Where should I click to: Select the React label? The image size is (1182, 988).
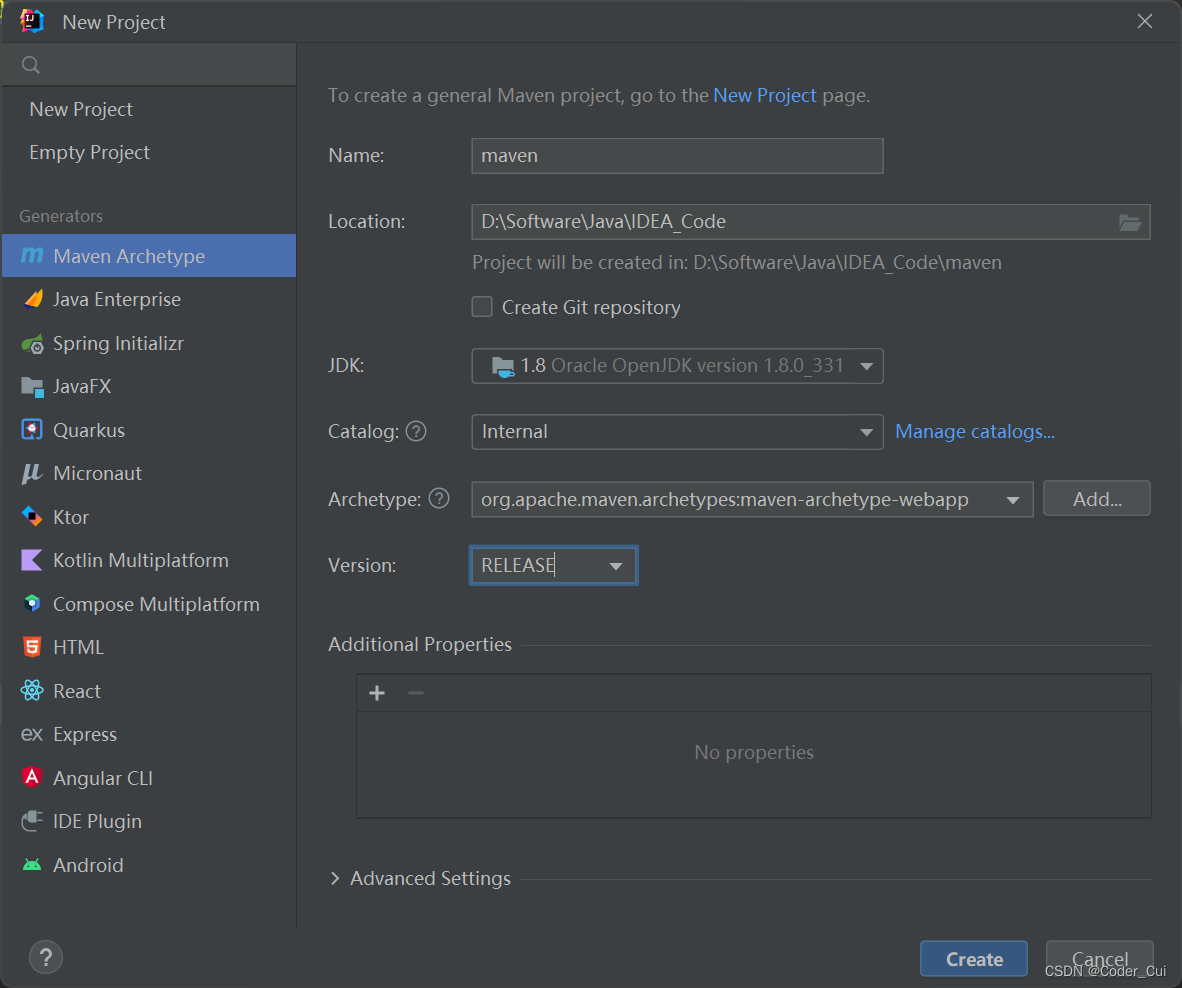(x=77, y=691)
